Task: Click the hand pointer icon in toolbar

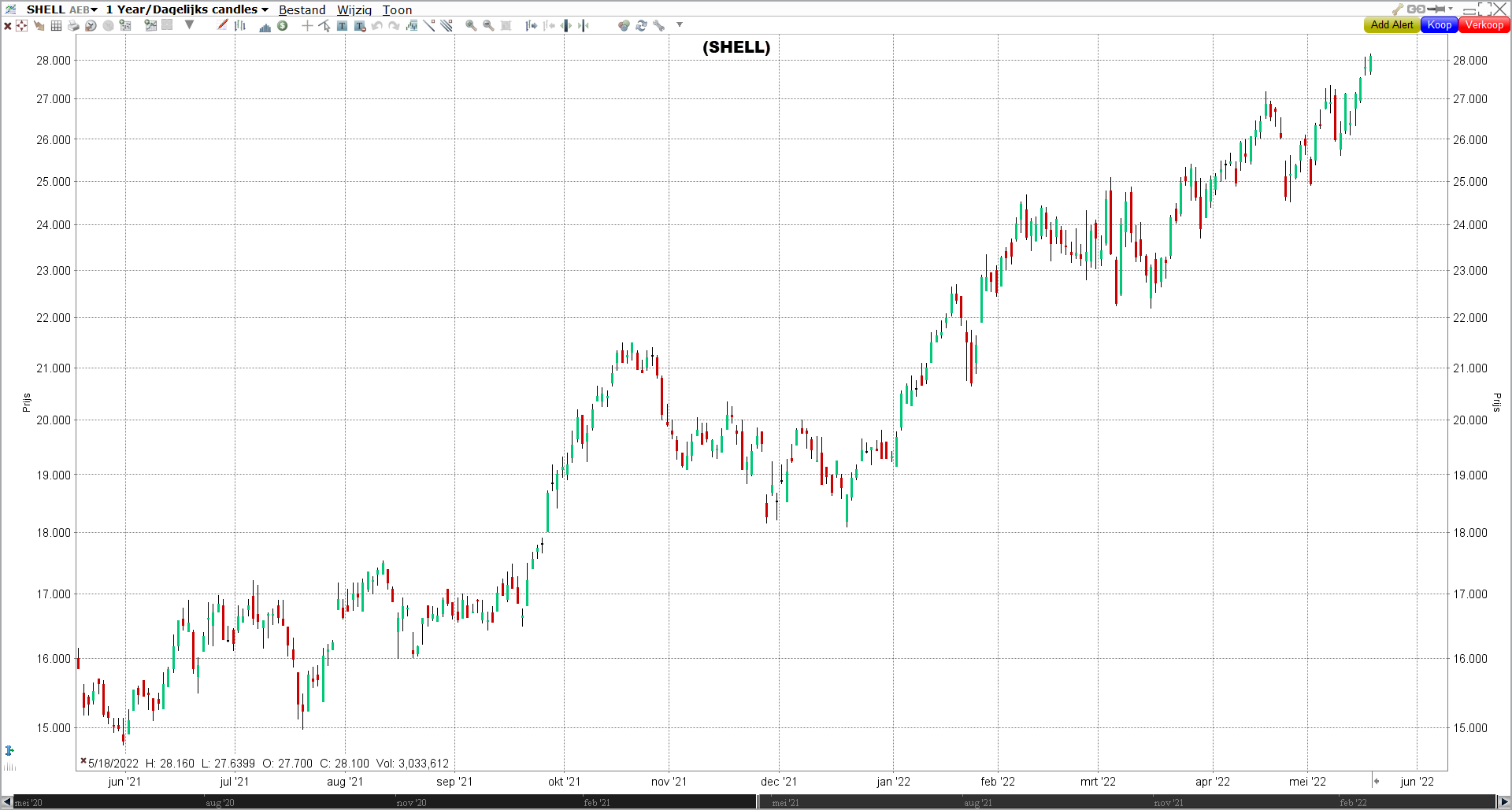Action: (39, 25)
